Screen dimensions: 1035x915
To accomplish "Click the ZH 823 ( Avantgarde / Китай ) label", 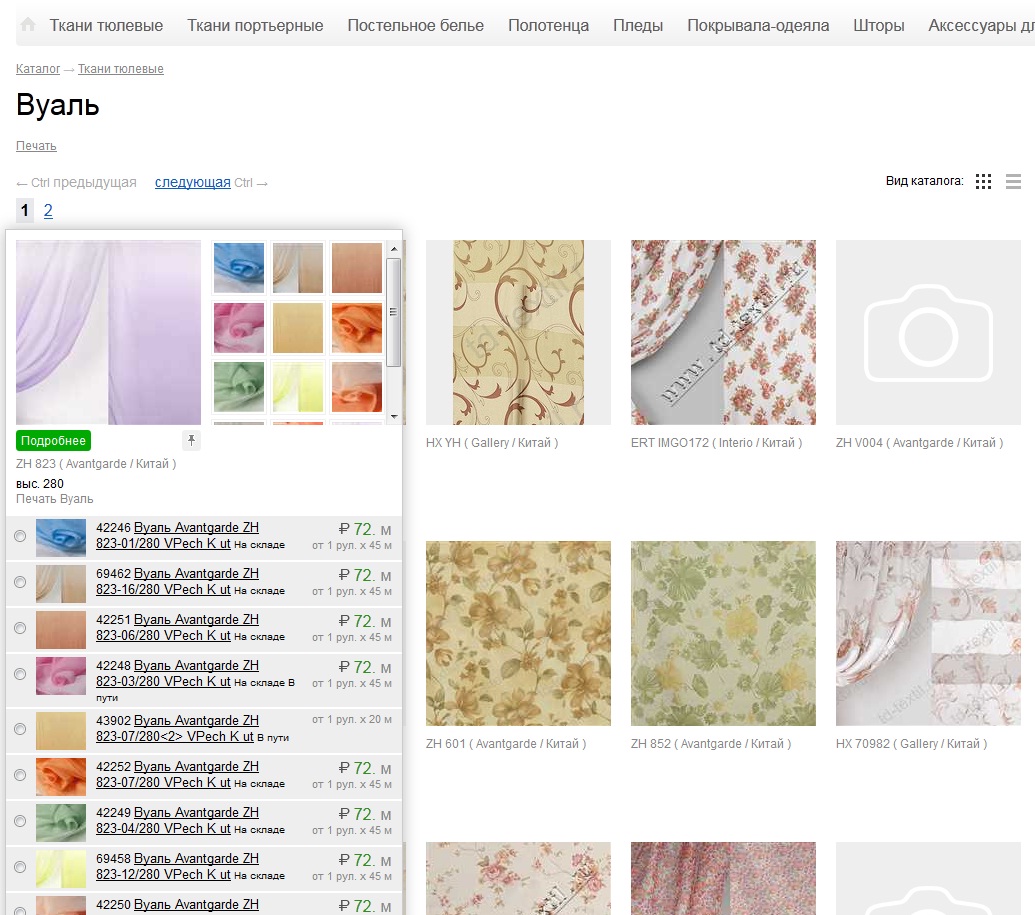I will click(96, 463).
